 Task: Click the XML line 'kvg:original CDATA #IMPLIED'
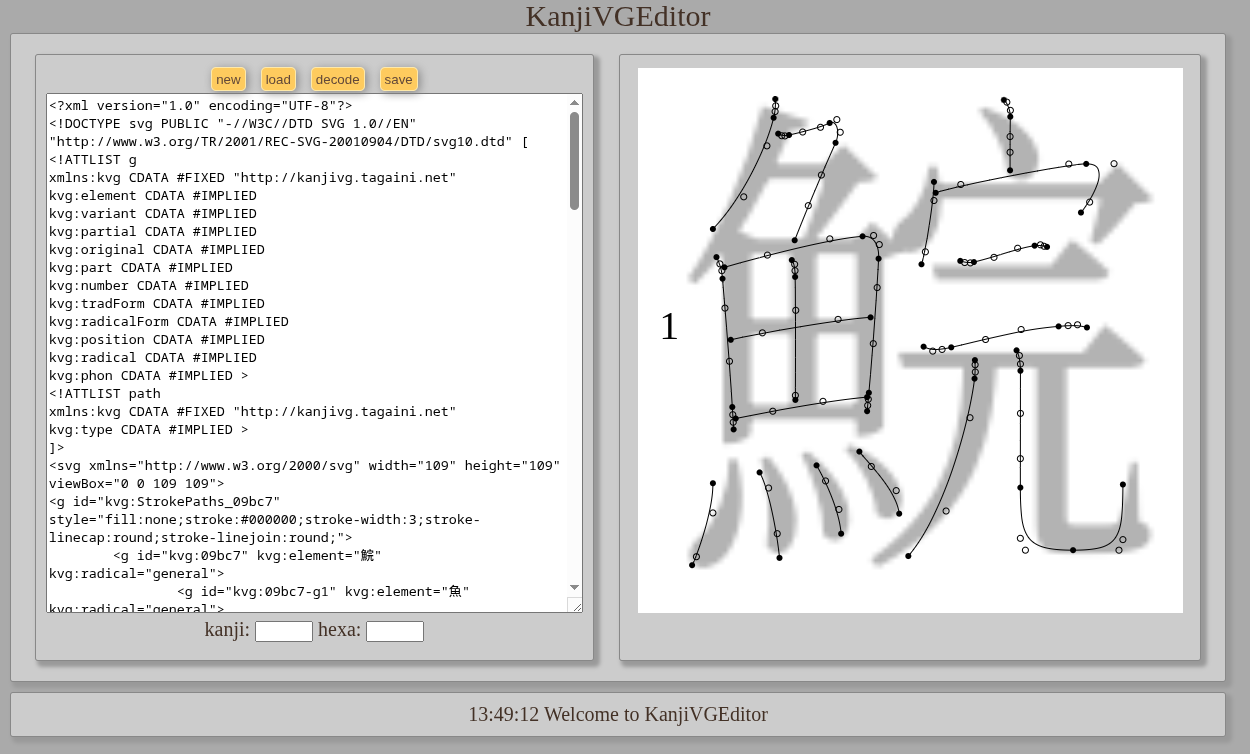tap(157, 249)
